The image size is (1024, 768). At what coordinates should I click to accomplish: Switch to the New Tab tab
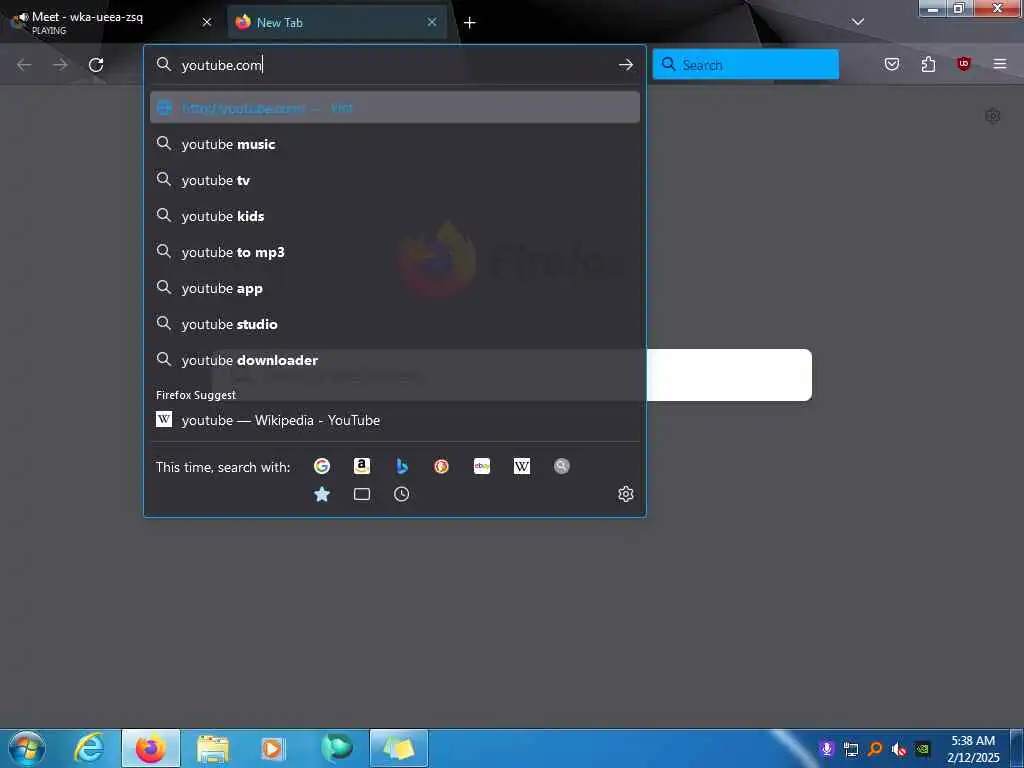[337, 22]
